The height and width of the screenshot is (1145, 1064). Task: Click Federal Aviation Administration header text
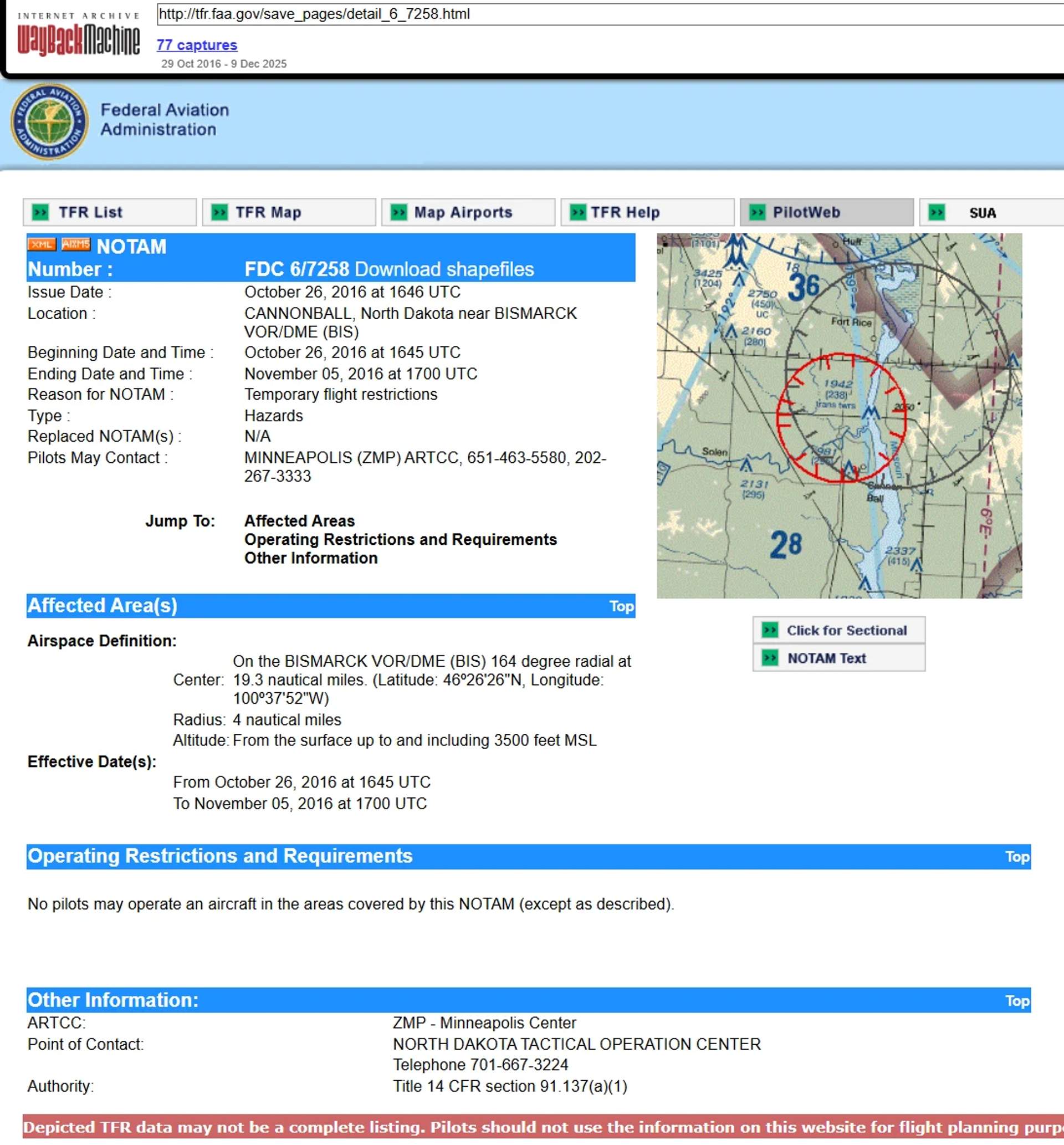[165, 120]
